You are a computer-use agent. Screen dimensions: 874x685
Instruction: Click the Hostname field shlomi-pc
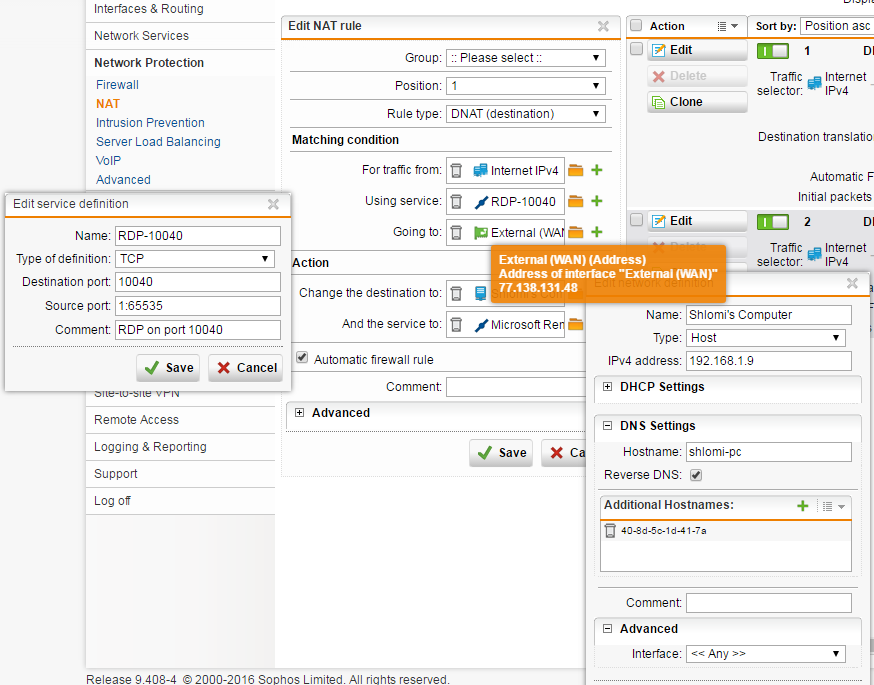[769, 451]
